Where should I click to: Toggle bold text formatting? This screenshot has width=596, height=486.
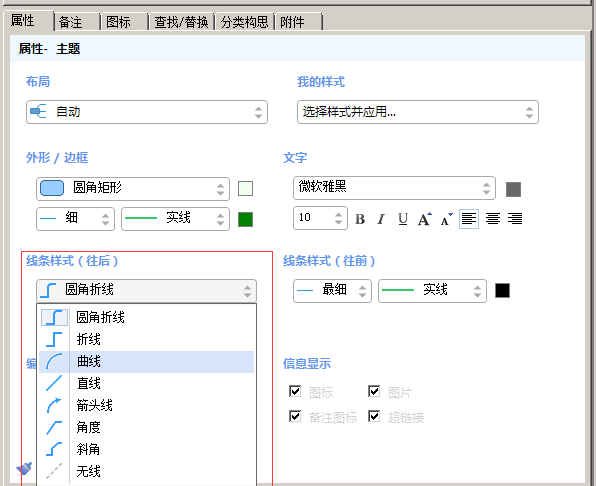[x=360, y=219]
